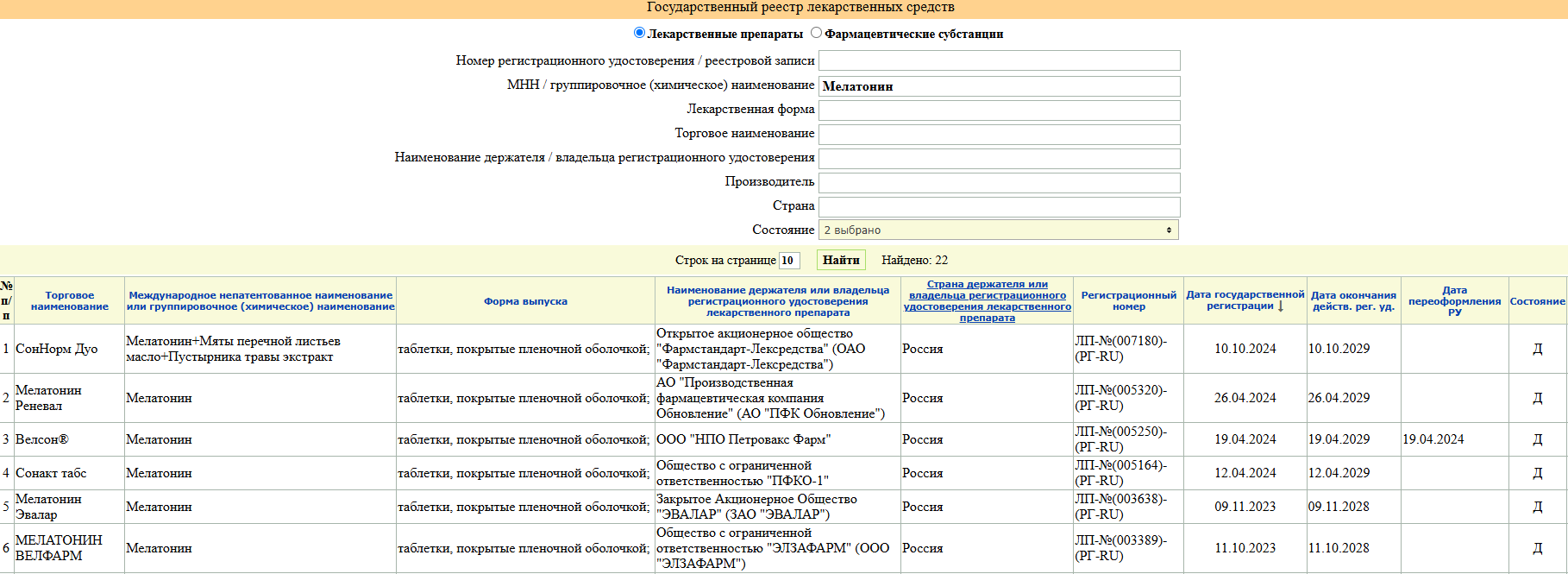Click the Найдено: 22 results count

[914, 260]
